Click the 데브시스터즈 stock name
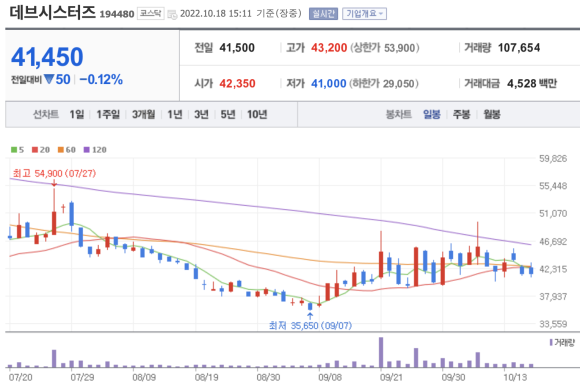The width and height of the screenshot is (580, 387). (53, 12)
